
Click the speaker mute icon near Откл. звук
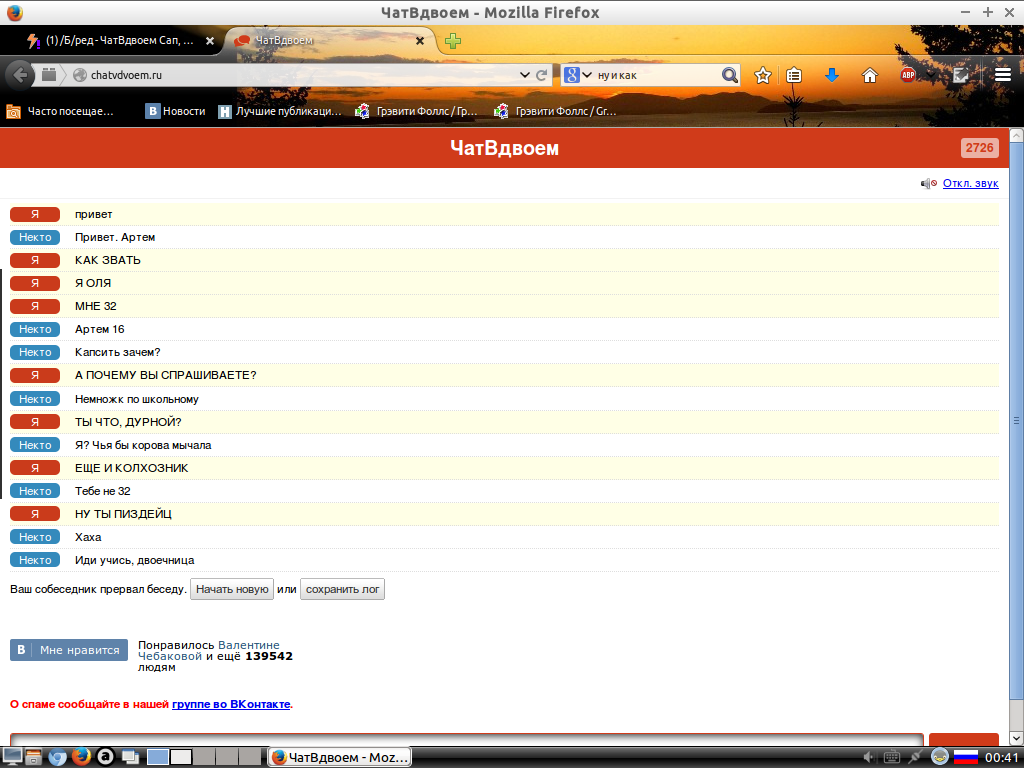coord(929,184)
